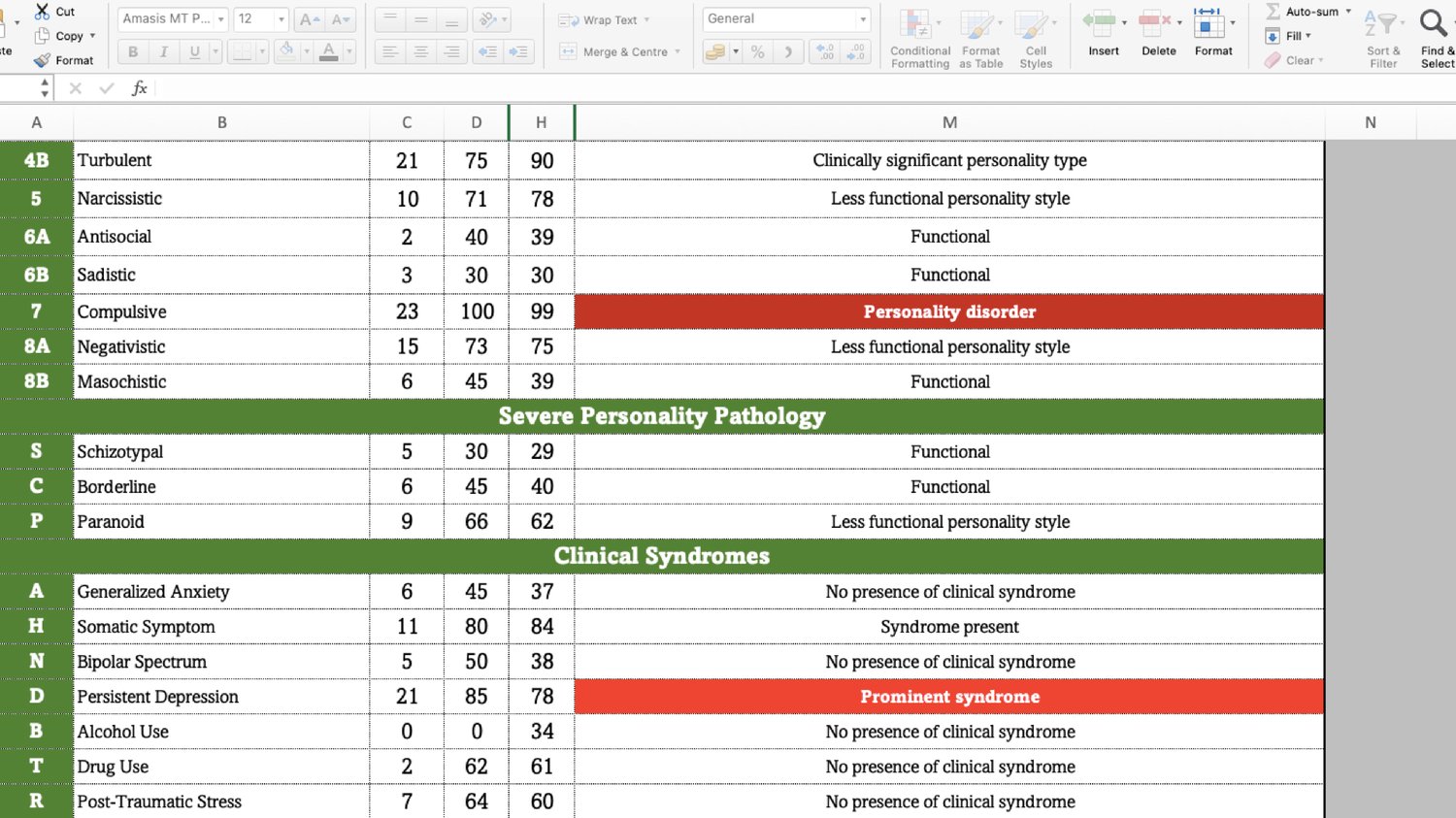Decrease the cell indent
Viewport: 1456px width, 818px height.
(x=488, y=51)
